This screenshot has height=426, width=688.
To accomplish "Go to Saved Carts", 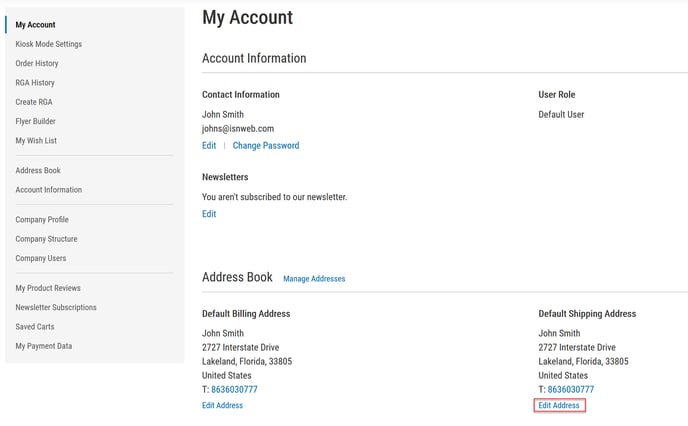I will click(x=35, y=327).
